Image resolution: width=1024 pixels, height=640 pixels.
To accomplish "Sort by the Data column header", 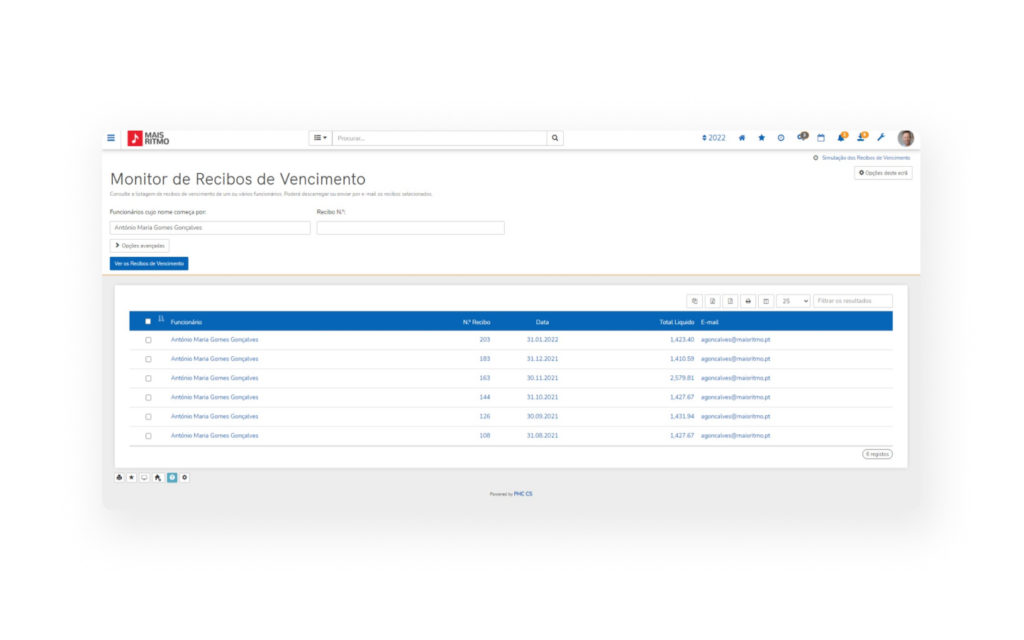I will 542,322.
